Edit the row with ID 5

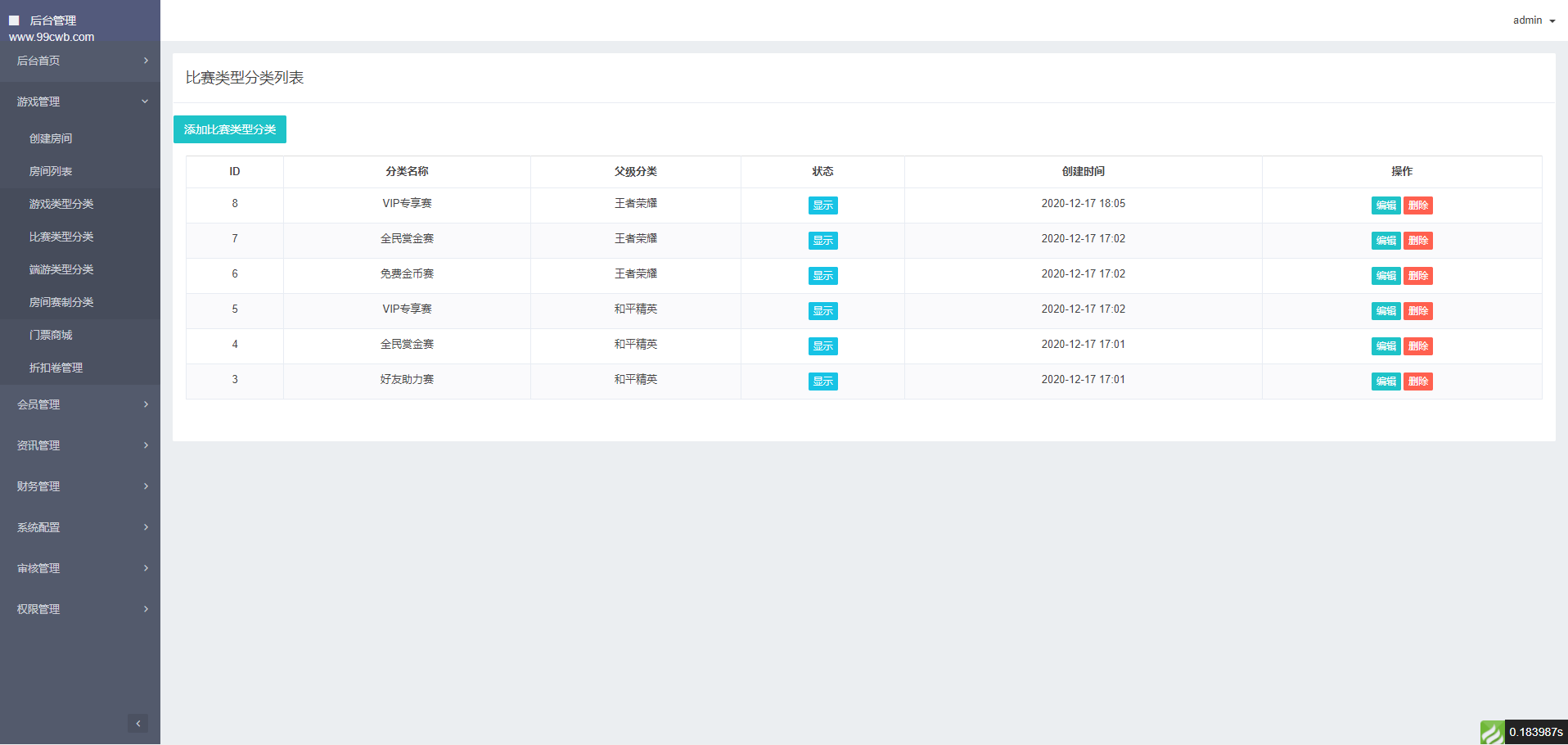click(1386, 311)
